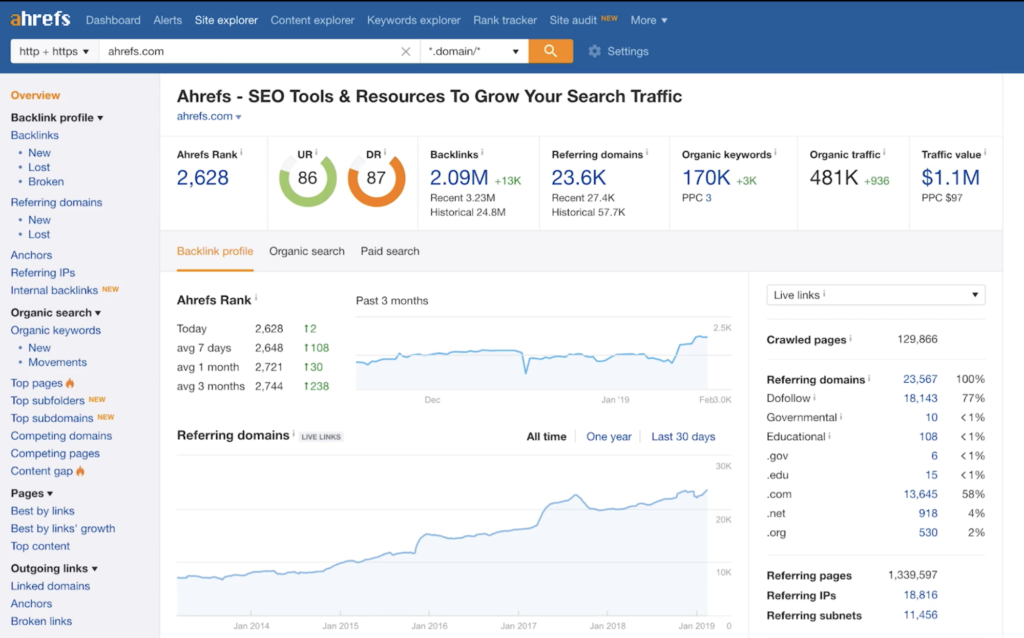Open the Best by links' growth link
The width and height of the screenshot is (1024, 638).
pos(63,528)
